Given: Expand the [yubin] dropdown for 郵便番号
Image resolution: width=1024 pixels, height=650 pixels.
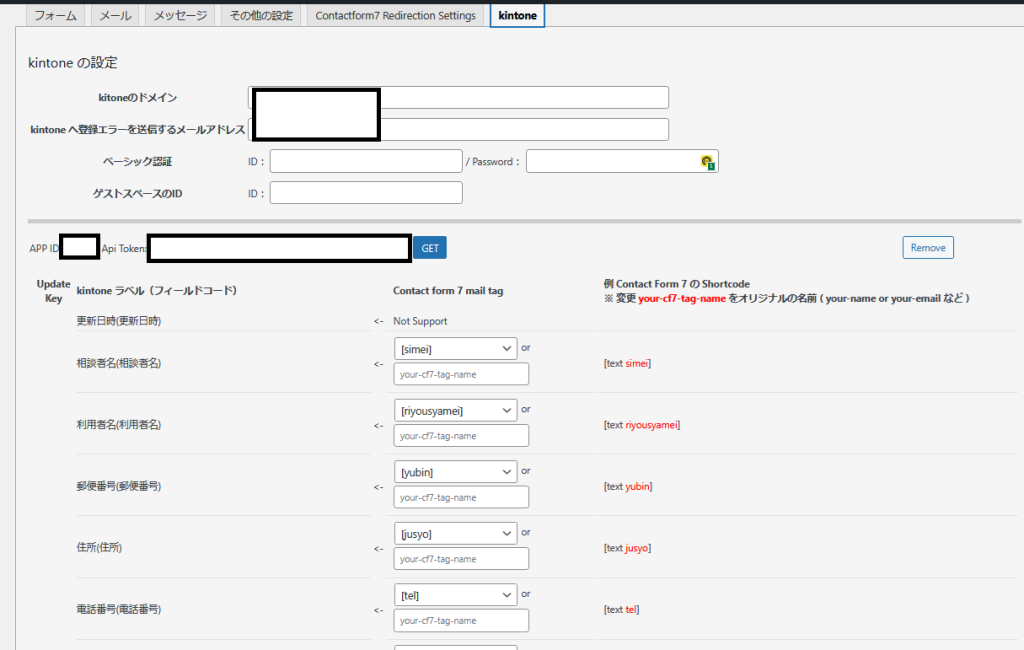Looking at the screenshot, I should tap(456, 472).
